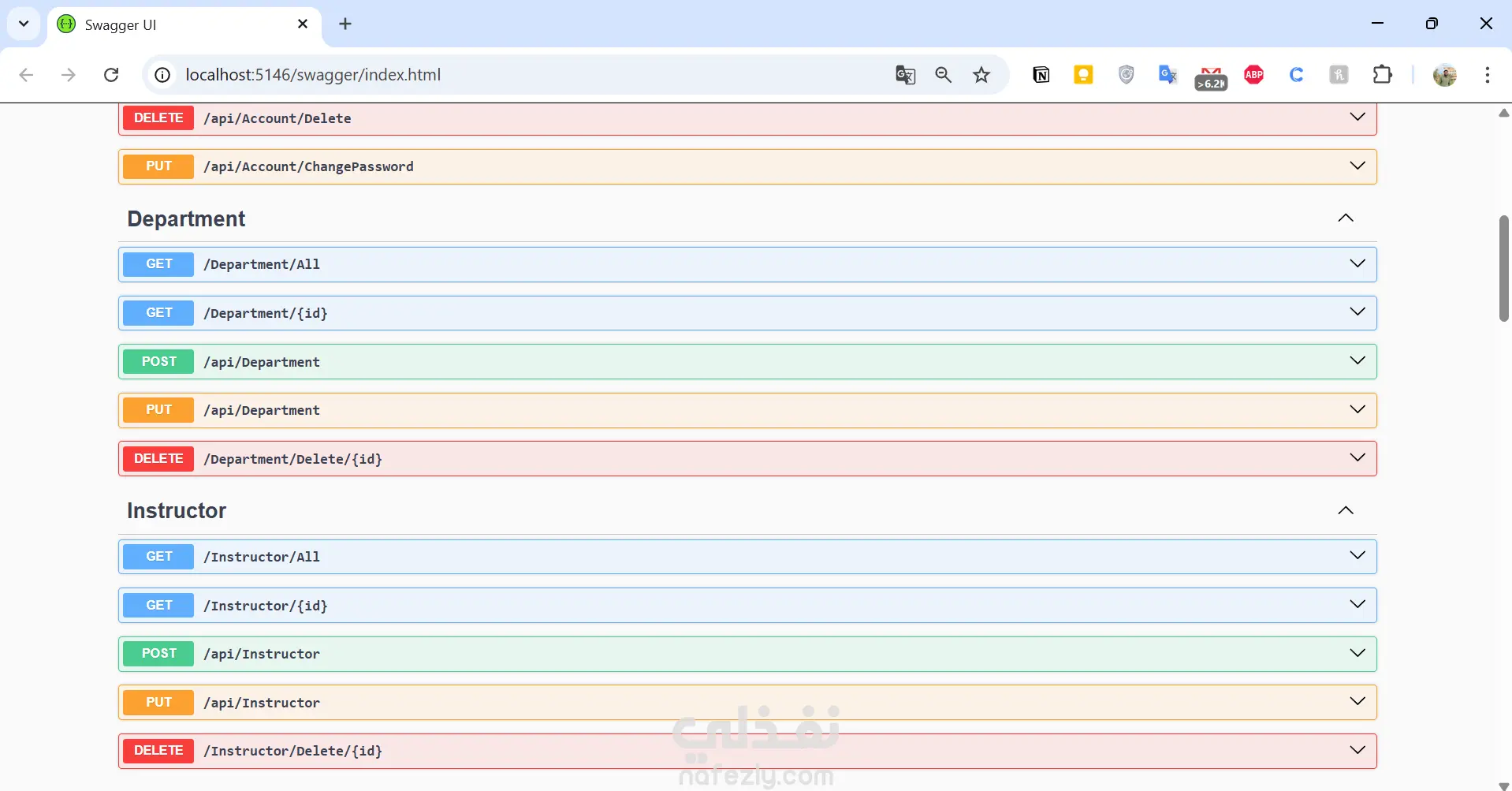The height and width of the screenshot is (791, 1512).
Task: View site information icon in address bar
Action: [162, 75]
